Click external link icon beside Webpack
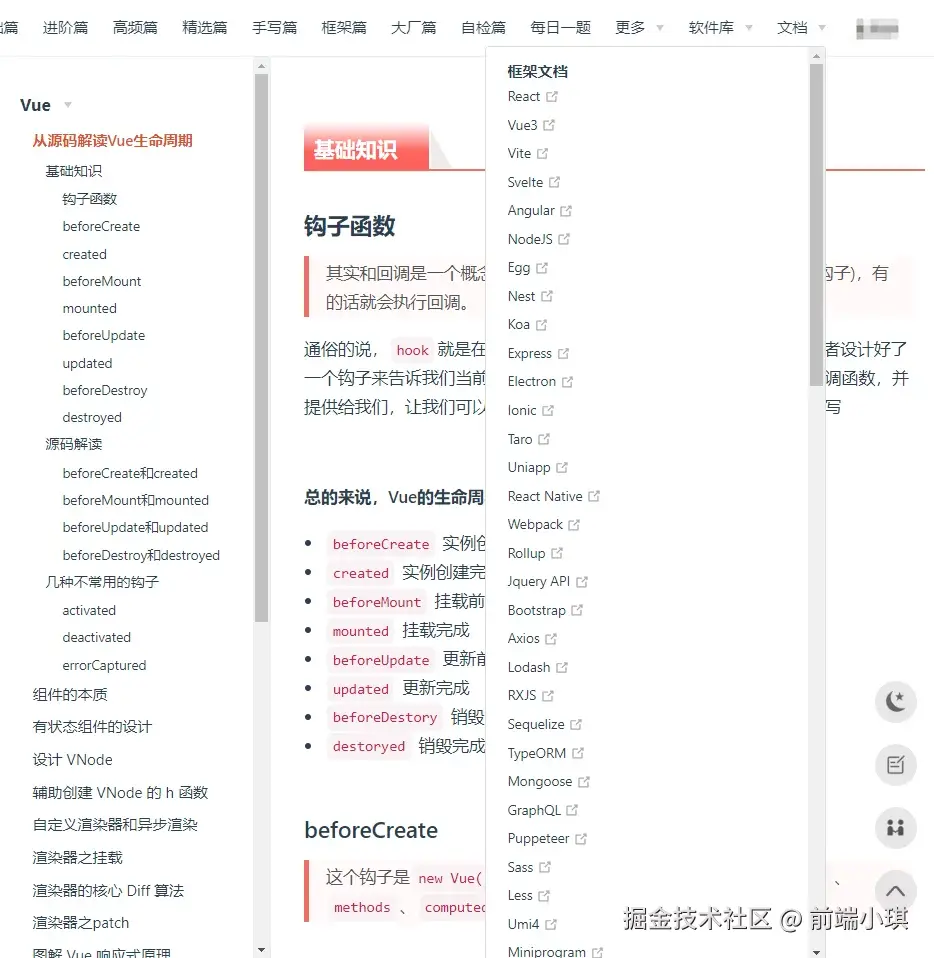 (x=574, y=525)
